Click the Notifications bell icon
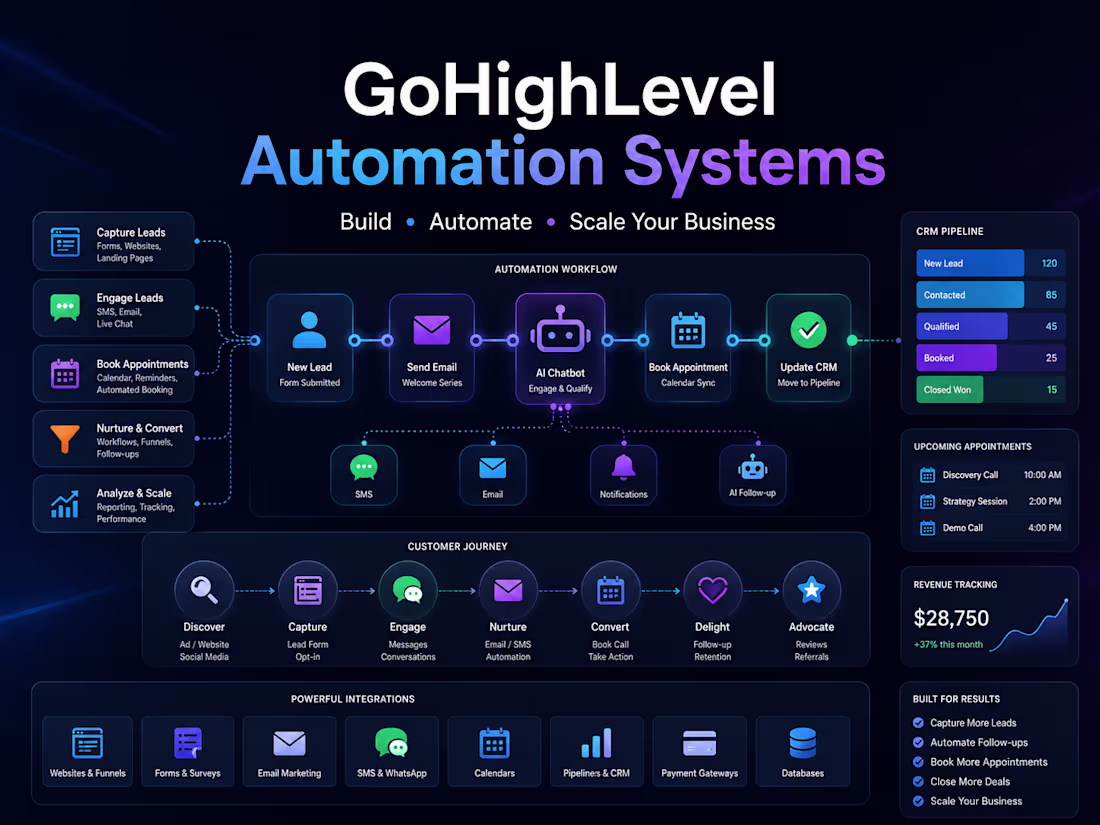 pos(623,467)
